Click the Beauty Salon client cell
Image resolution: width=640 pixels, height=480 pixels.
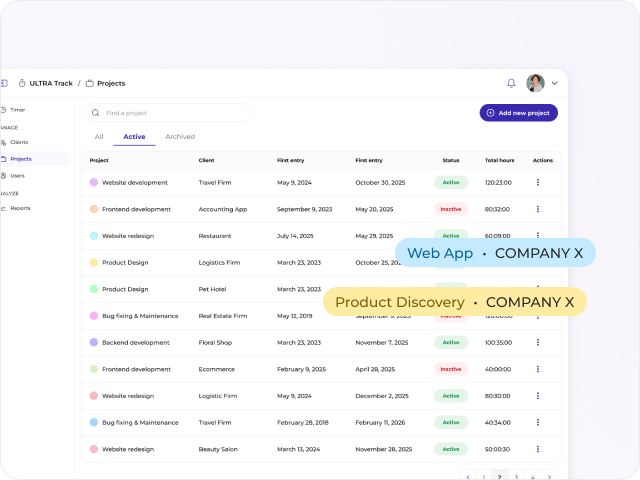(x=218, y=449)
